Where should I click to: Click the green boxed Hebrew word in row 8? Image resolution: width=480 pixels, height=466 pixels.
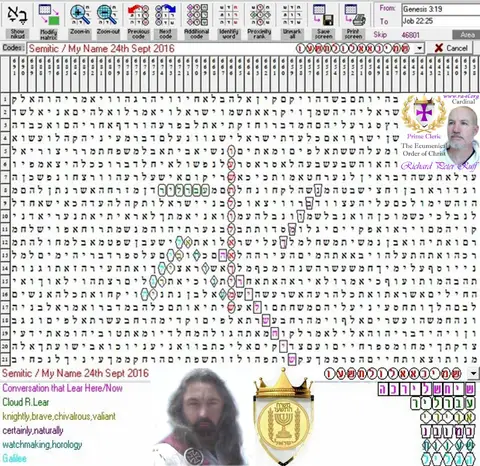click(184, 190)
